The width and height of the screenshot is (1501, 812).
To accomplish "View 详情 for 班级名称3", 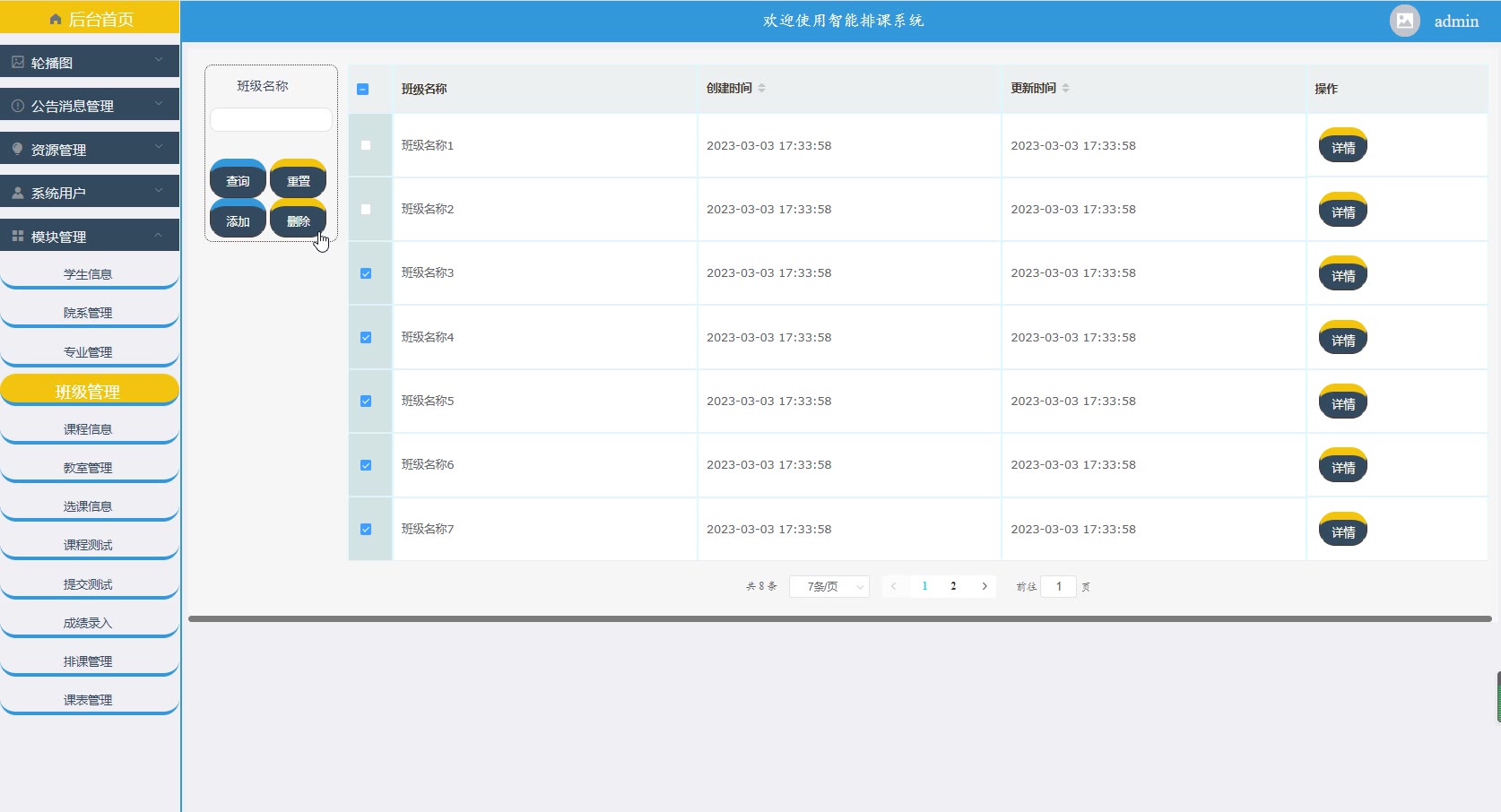I will tap(1343, 273).
